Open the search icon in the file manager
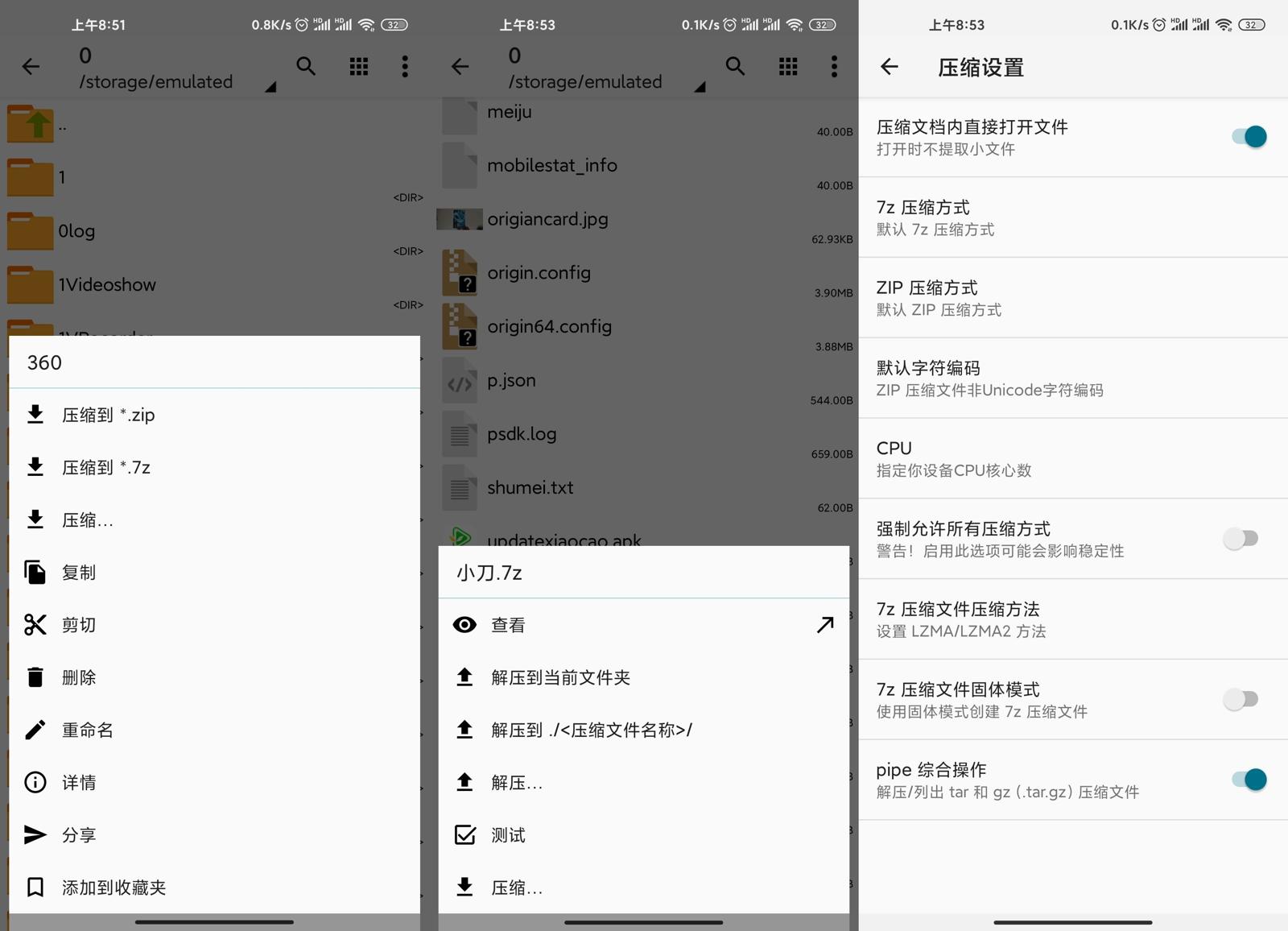This screenshot has height=931, width=1288. (x=306, y=67)
